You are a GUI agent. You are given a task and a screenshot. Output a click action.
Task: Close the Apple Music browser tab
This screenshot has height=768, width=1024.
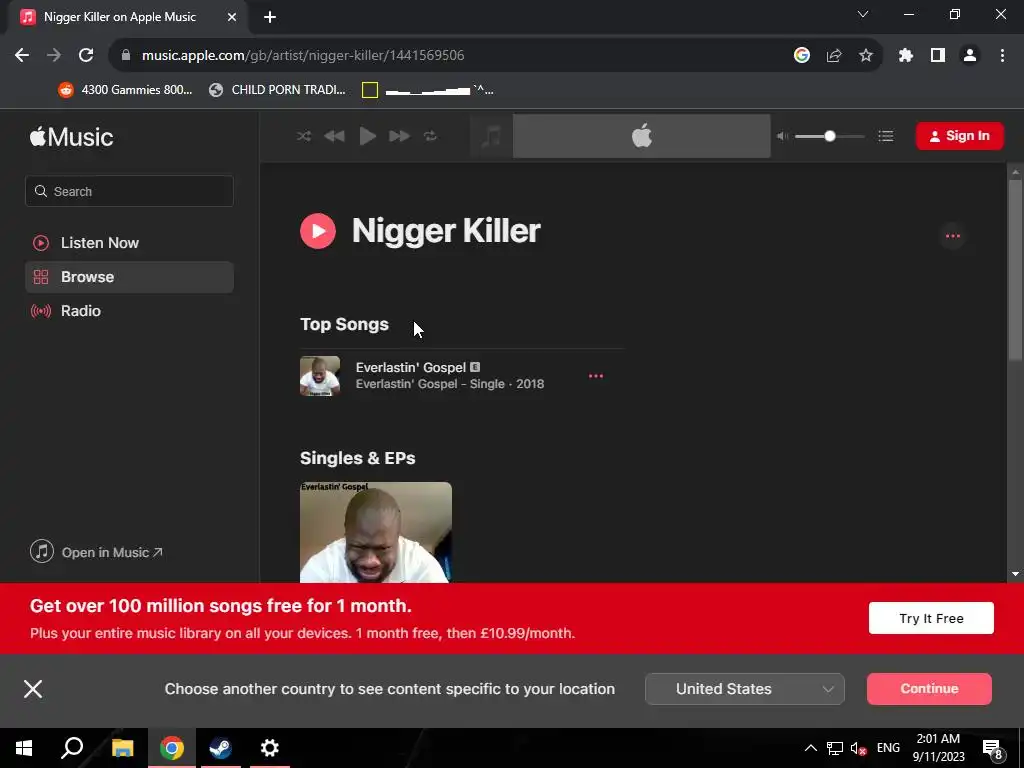point(232,18)
